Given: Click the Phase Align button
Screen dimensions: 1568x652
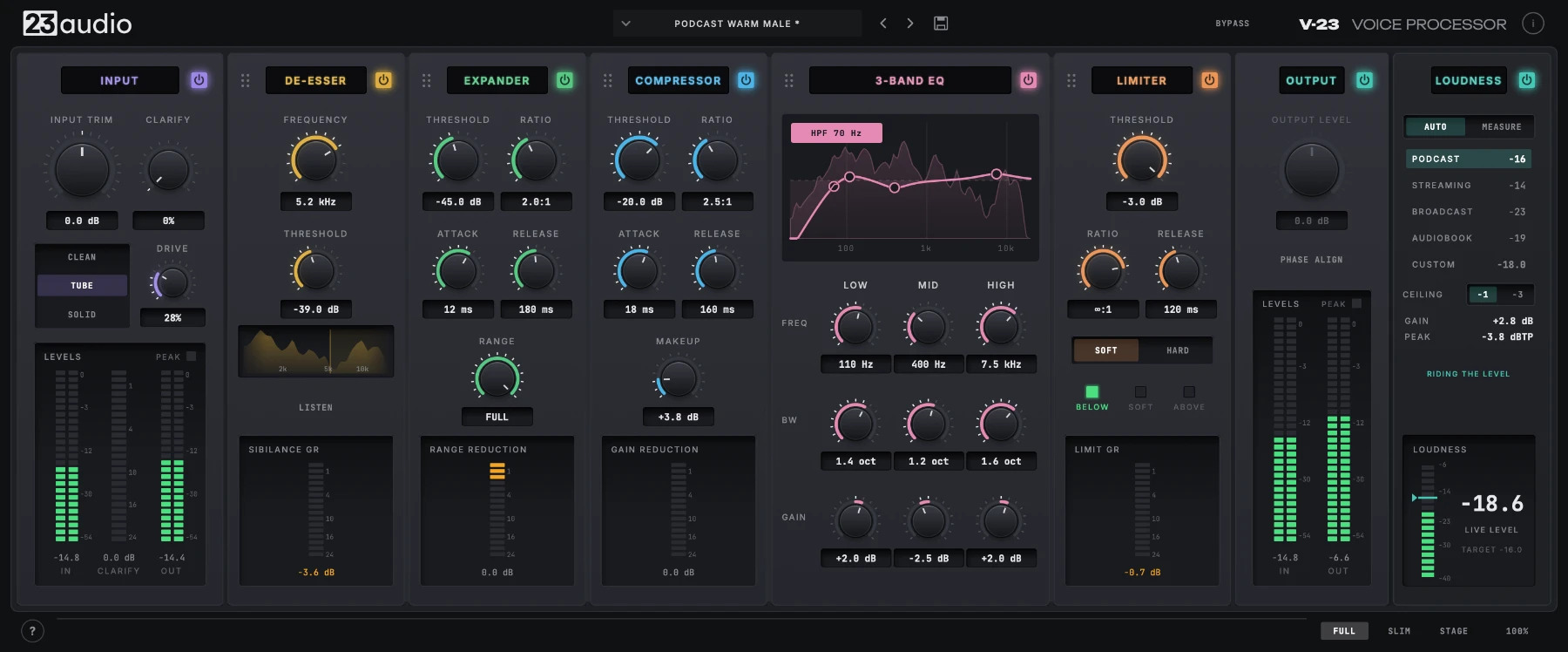Looking at the screenshot, I should tap(1311, 260).
